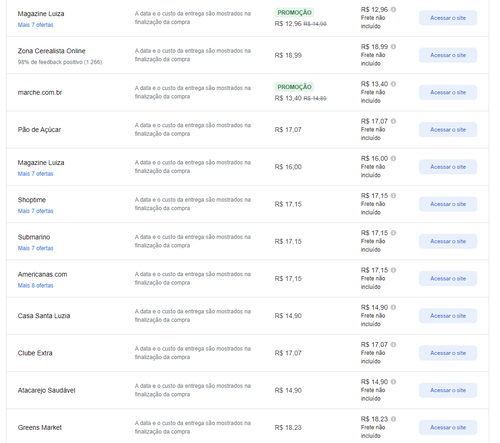Click info icon beside R$ 18,99 total
The image size is (500, 443).
click(x=393, y=47)
